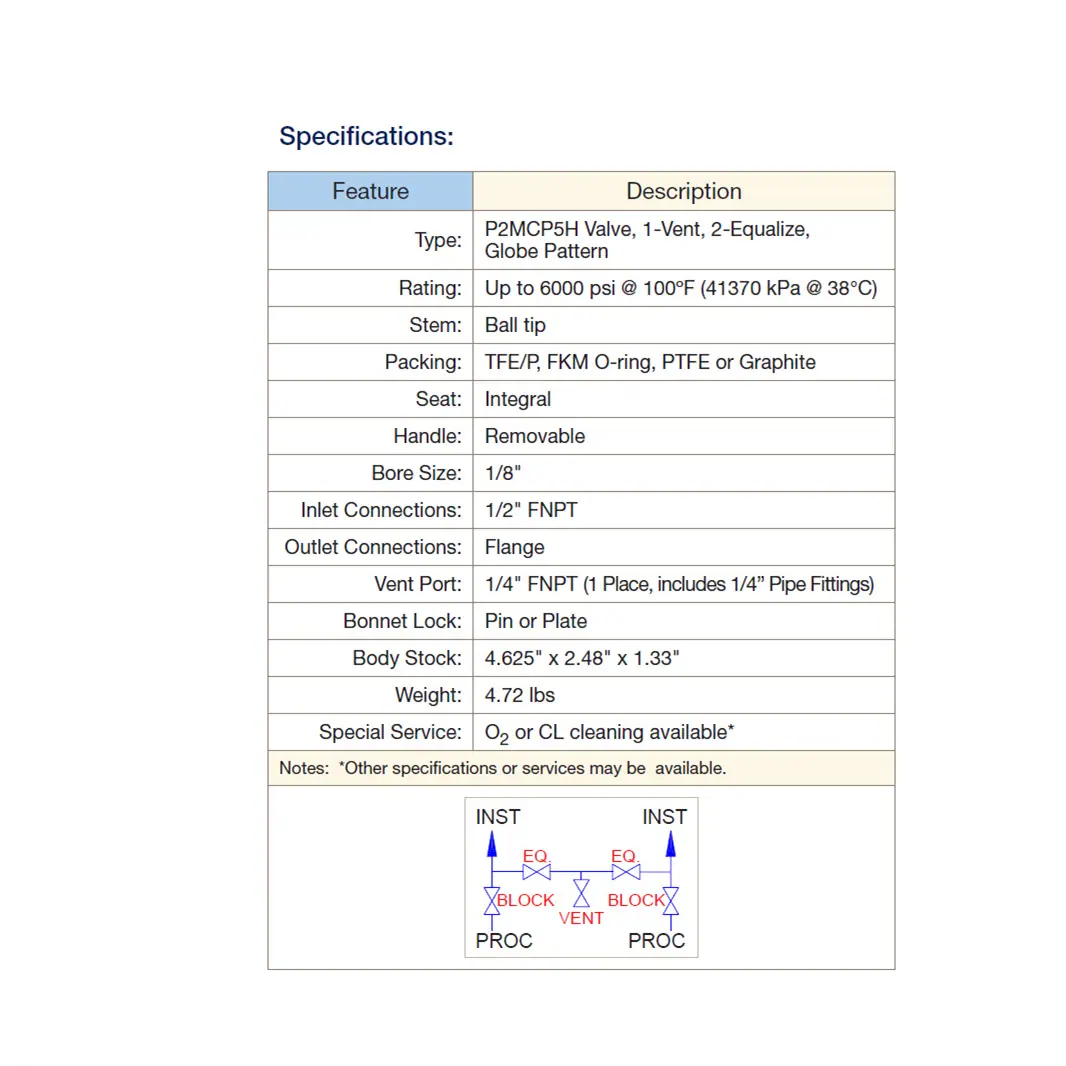Select the Inlet Connections 1/2" FNPT cell
Viewport: 1066px width, 1066px height.
[684, 510]
